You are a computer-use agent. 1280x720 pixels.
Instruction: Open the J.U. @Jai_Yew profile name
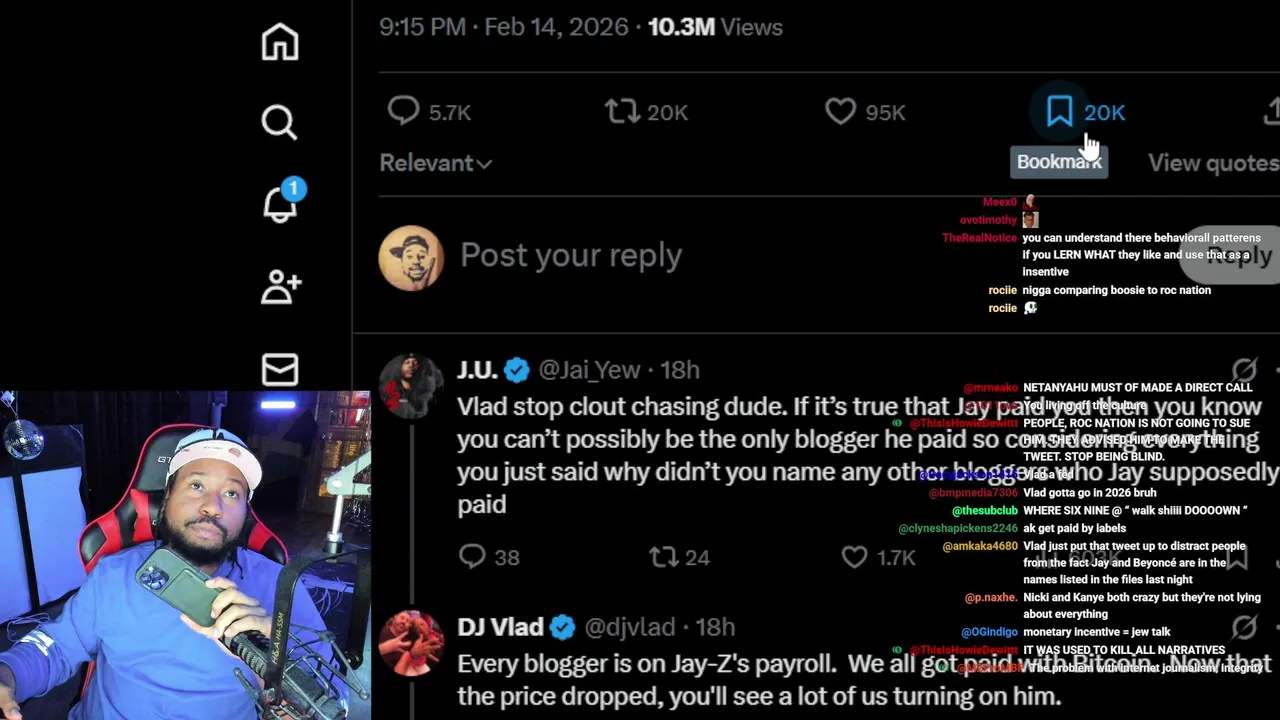tap(476, 370)
